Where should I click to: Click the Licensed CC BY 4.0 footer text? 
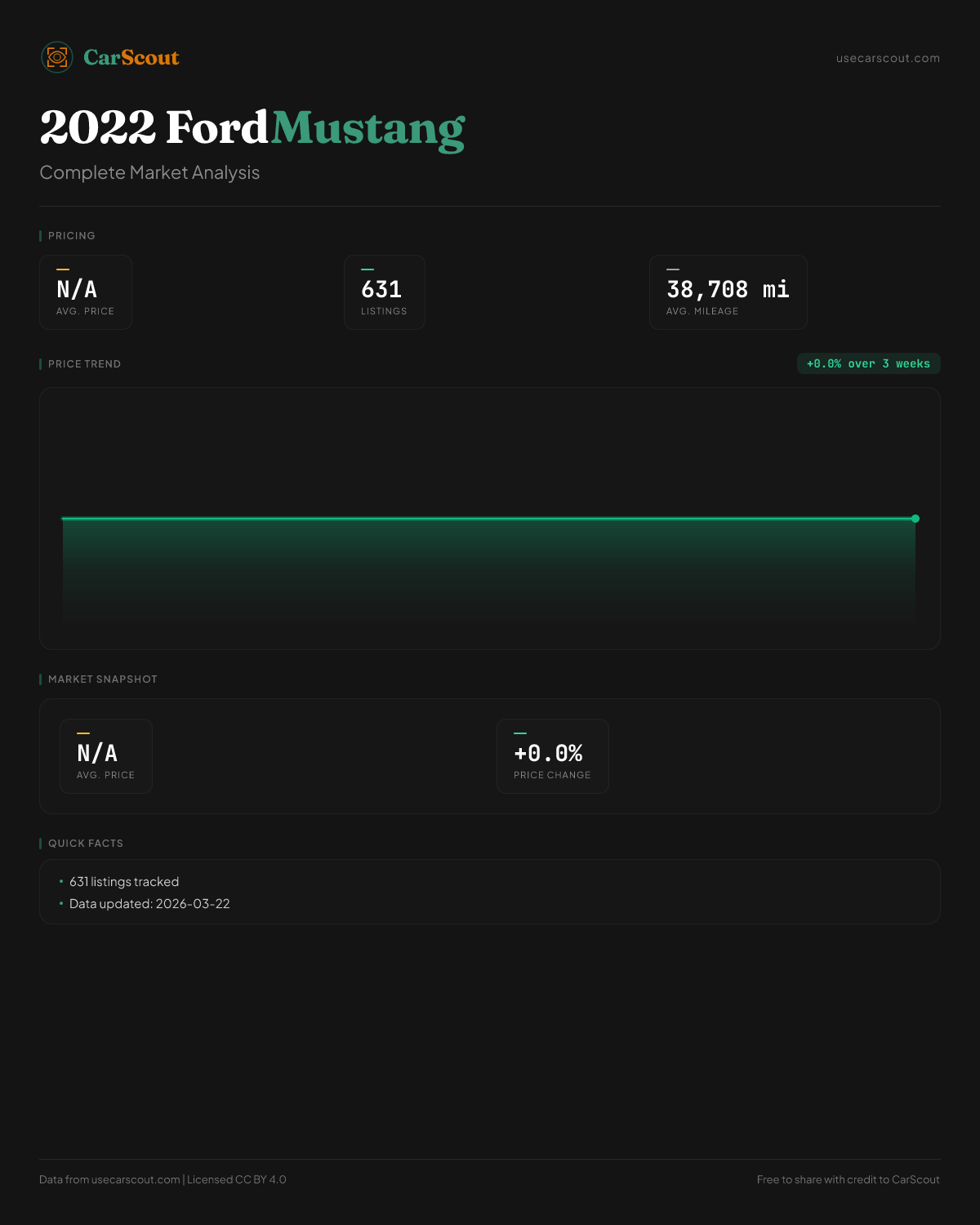(237, 1179)
